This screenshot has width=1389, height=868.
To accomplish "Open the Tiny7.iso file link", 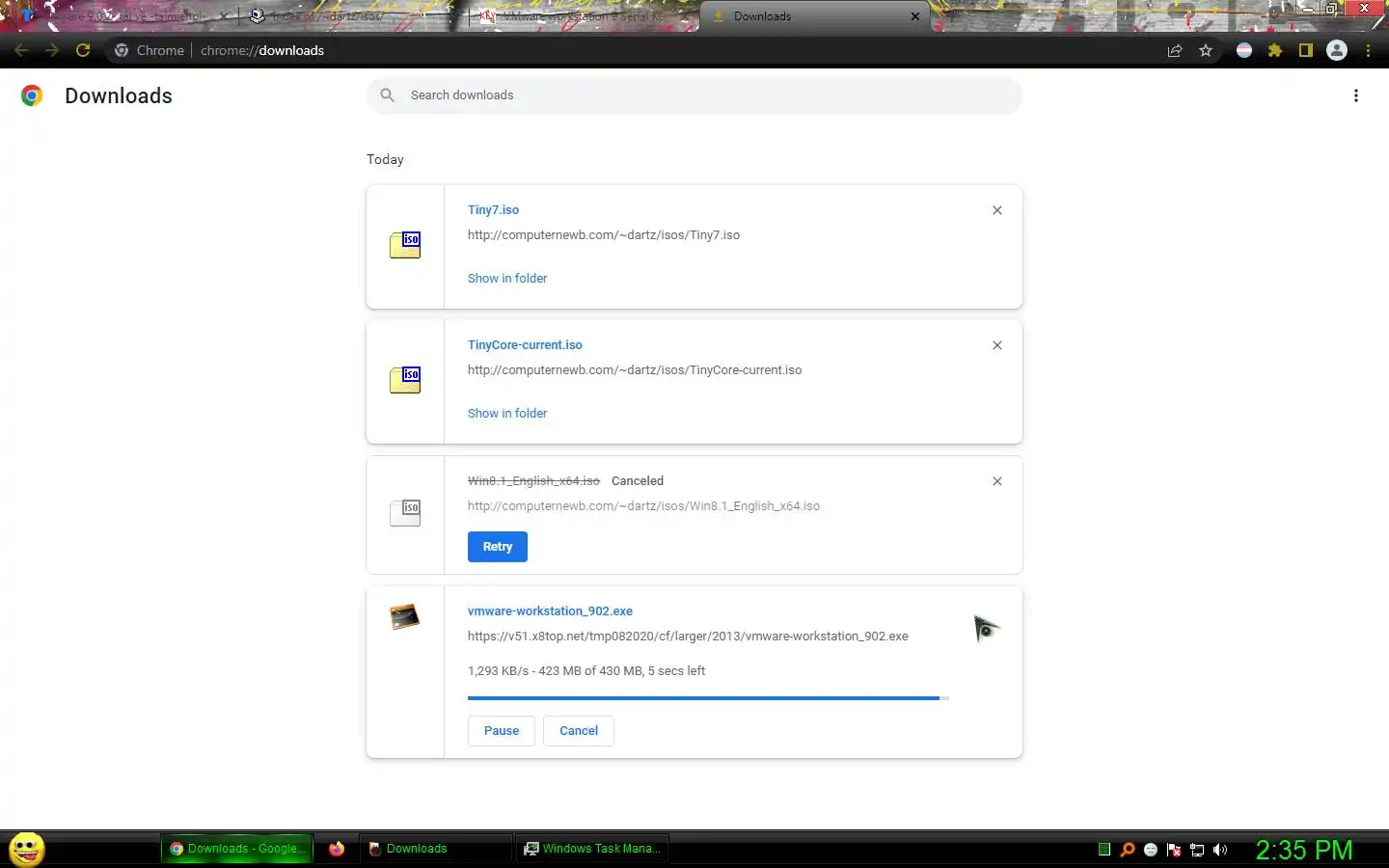I will (493, 209).
